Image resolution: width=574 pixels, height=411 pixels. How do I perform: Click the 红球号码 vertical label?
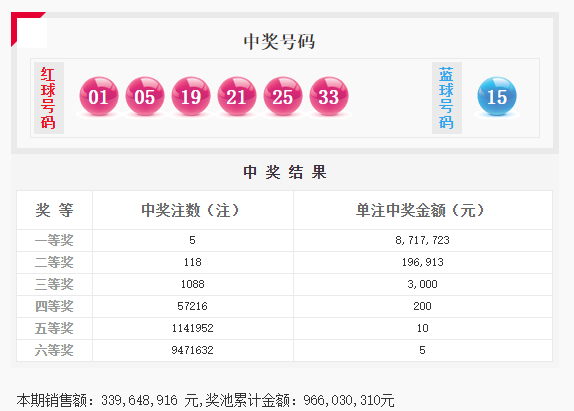point(49,98)
